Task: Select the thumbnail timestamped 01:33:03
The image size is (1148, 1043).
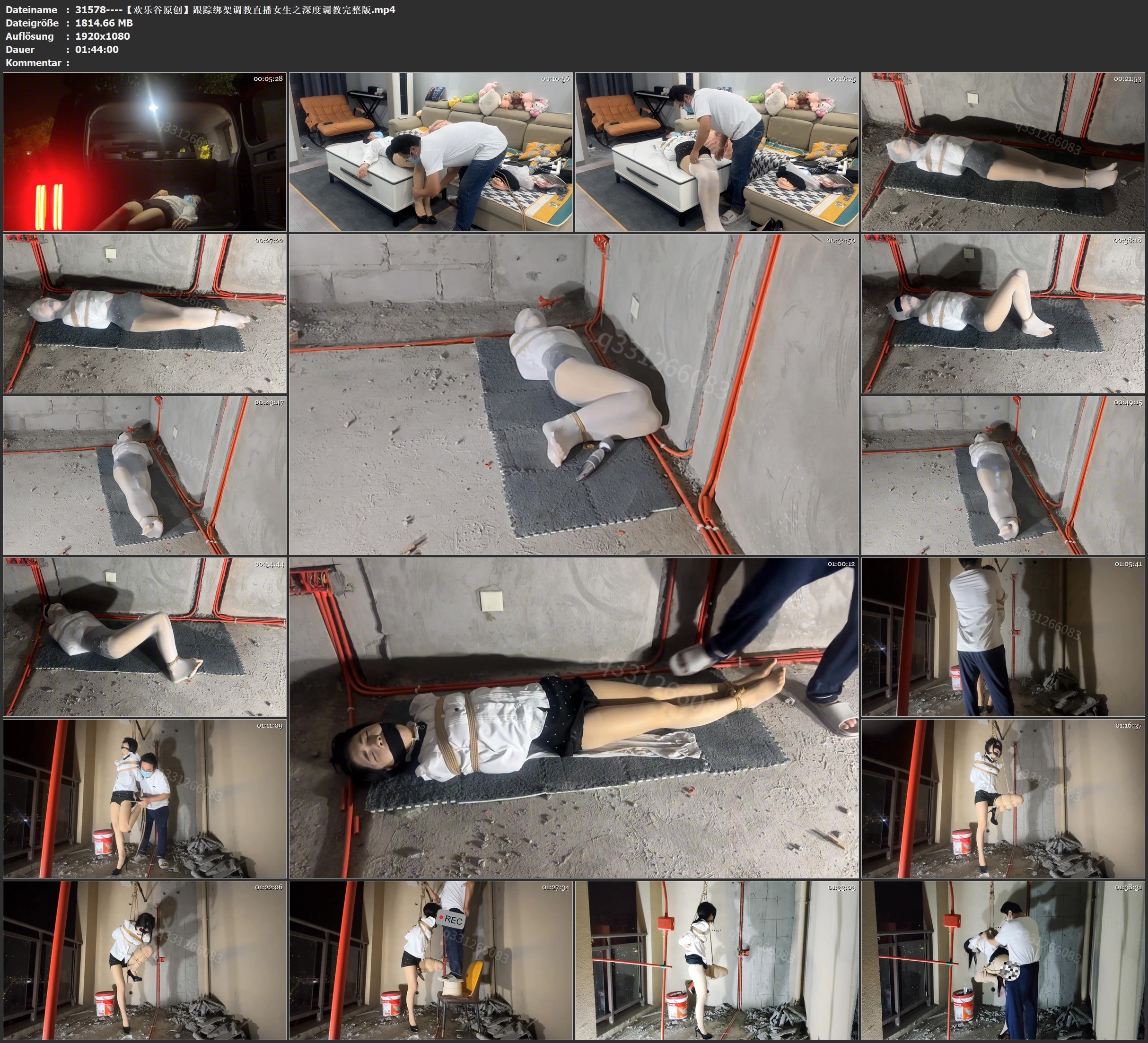Action: tap(717, 960)
